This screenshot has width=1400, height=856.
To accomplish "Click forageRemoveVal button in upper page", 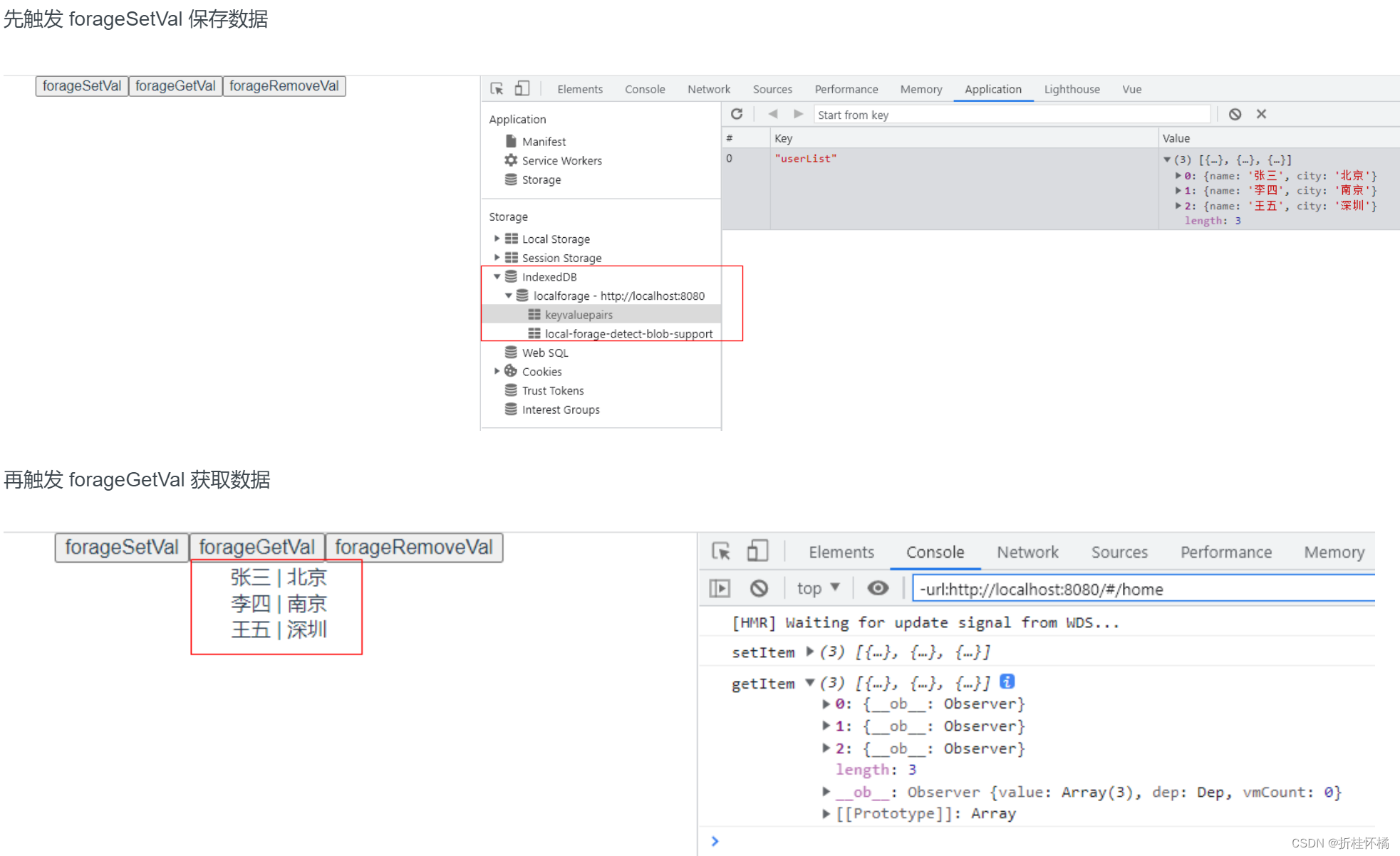I will pos(284,85).
